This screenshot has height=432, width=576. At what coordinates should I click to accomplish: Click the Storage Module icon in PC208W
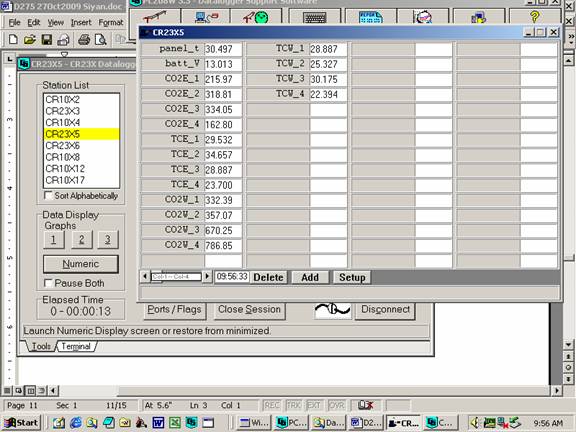(x=479, y=17)
